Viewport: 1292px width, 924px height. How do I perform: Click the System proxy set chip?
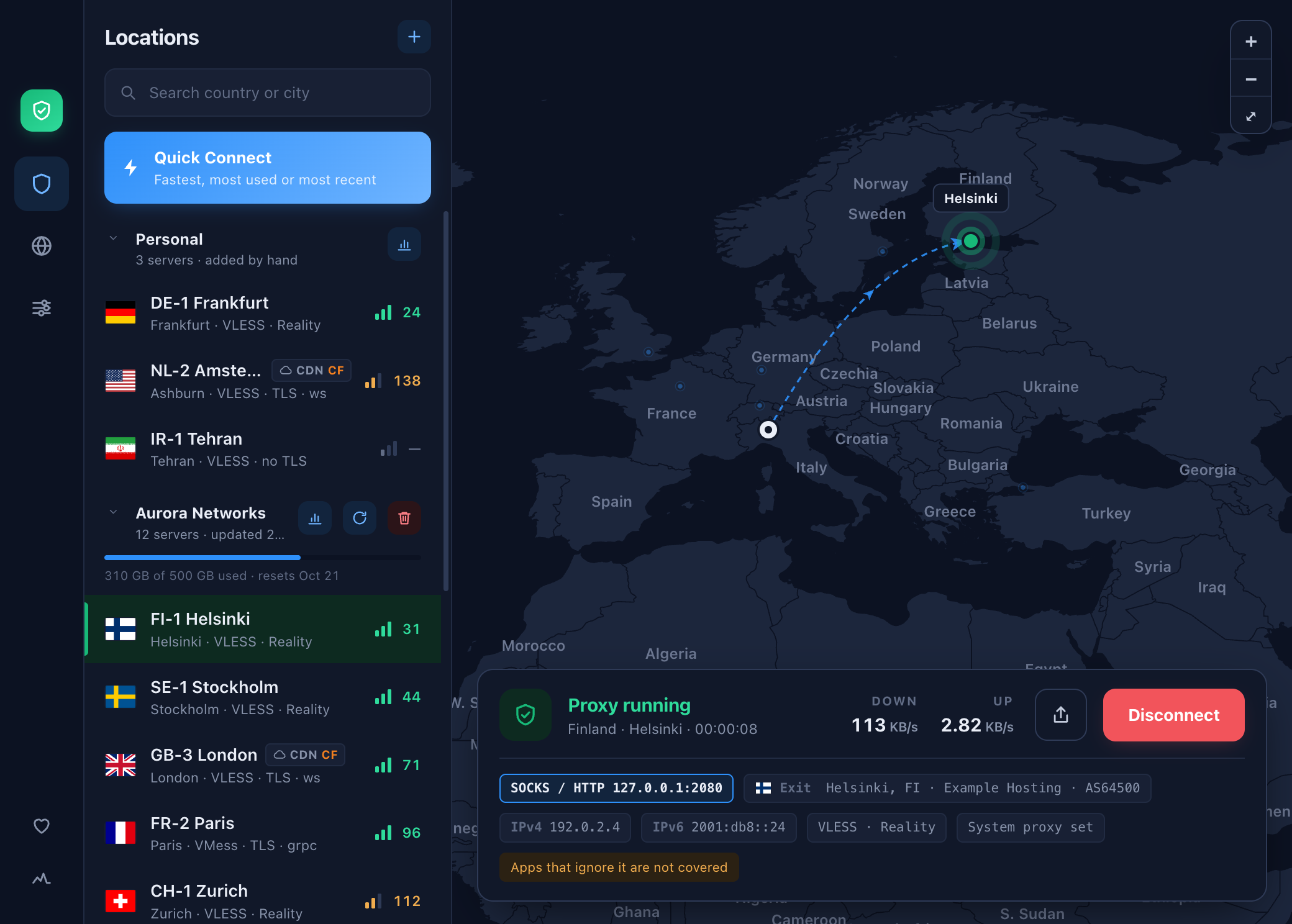click(1030, 827)
